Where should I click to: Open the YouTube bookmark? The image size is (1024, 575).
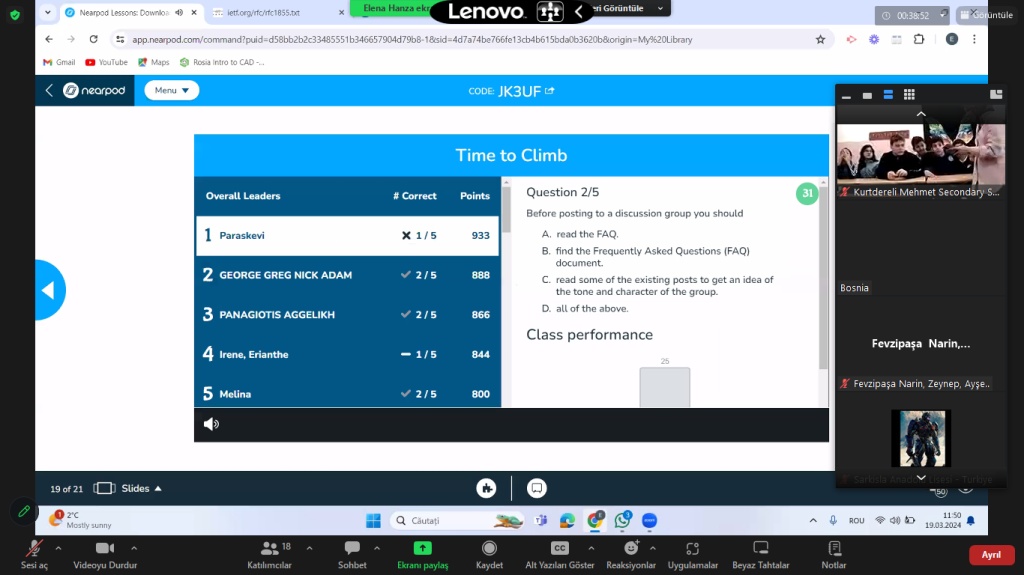(106, 62)
